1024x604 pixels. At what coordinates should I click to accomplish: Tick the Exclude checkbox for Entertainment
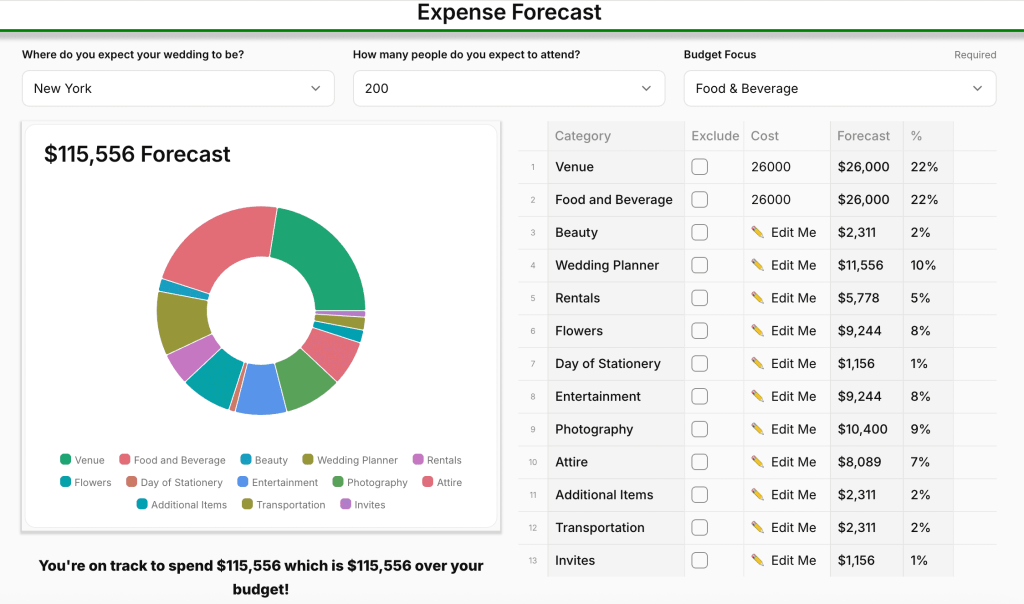click(x=699, y=397)
